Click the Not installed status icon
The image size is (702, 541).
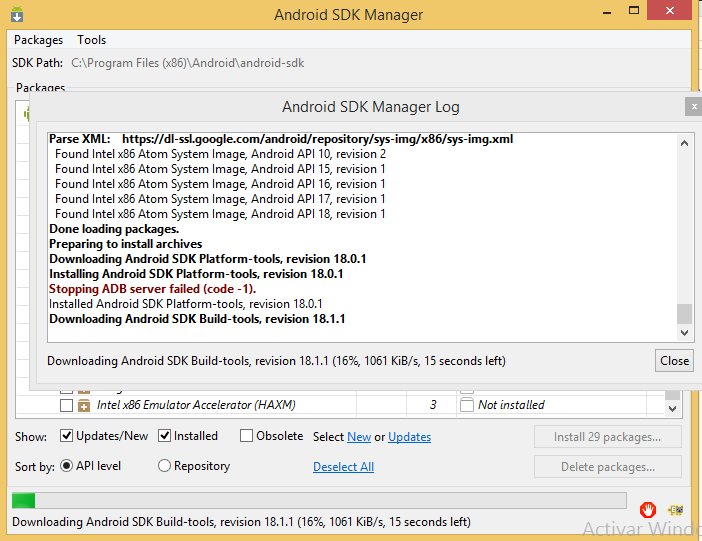pos(467,405)
